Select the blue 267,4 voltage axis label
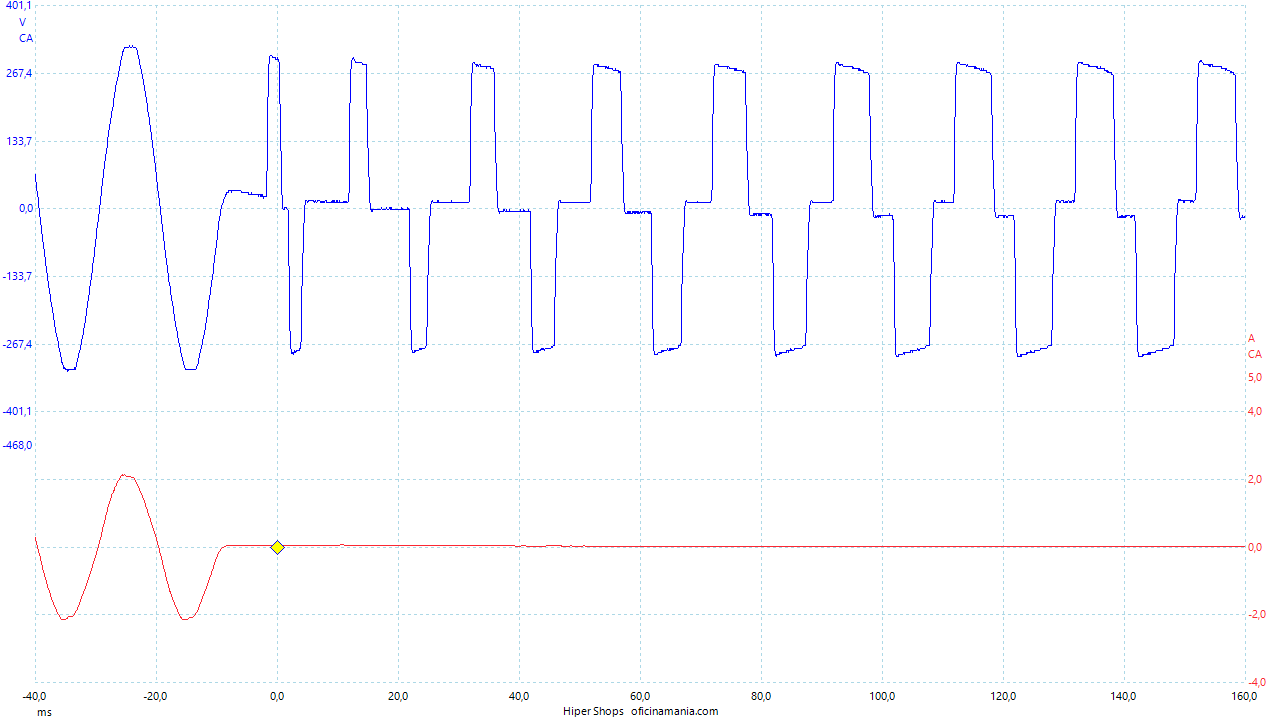The image size is (1280, 720). click(20, 73)
